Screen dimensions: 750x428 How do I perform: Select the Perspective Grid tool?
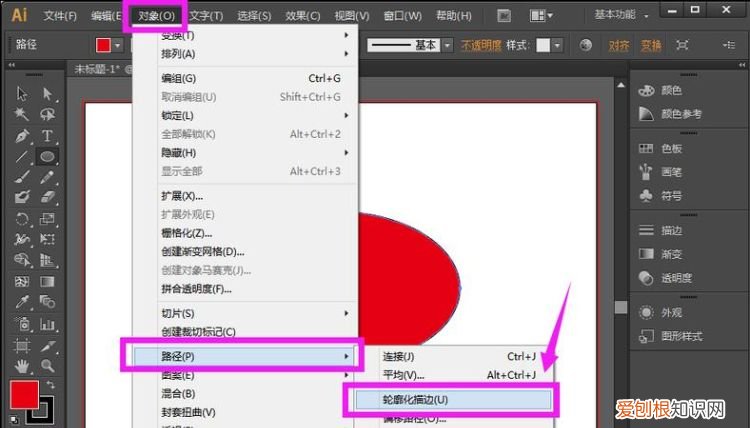tap(47, 260)
